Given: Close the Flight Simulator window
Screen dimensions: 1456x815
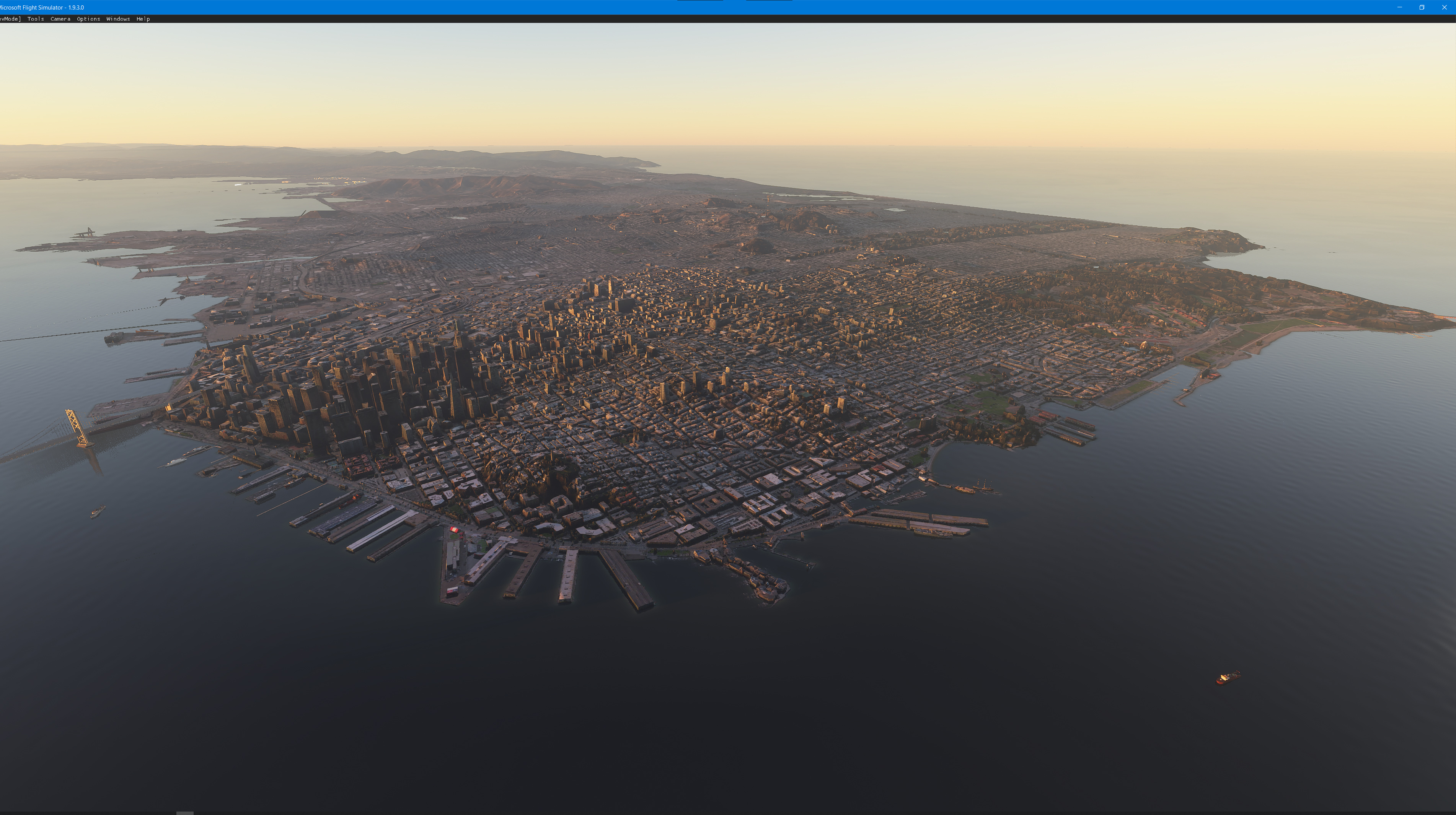Looking at the screenshot, I should point(1444,7).
